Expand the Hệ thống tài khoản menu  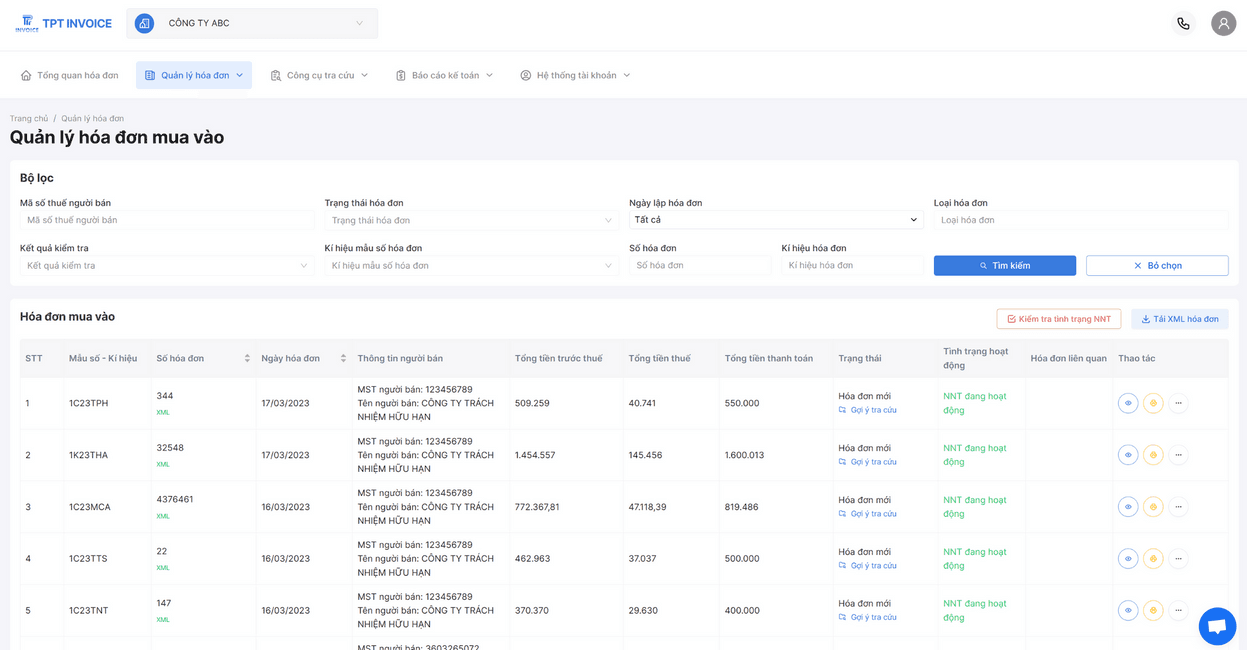pos(575,75)
